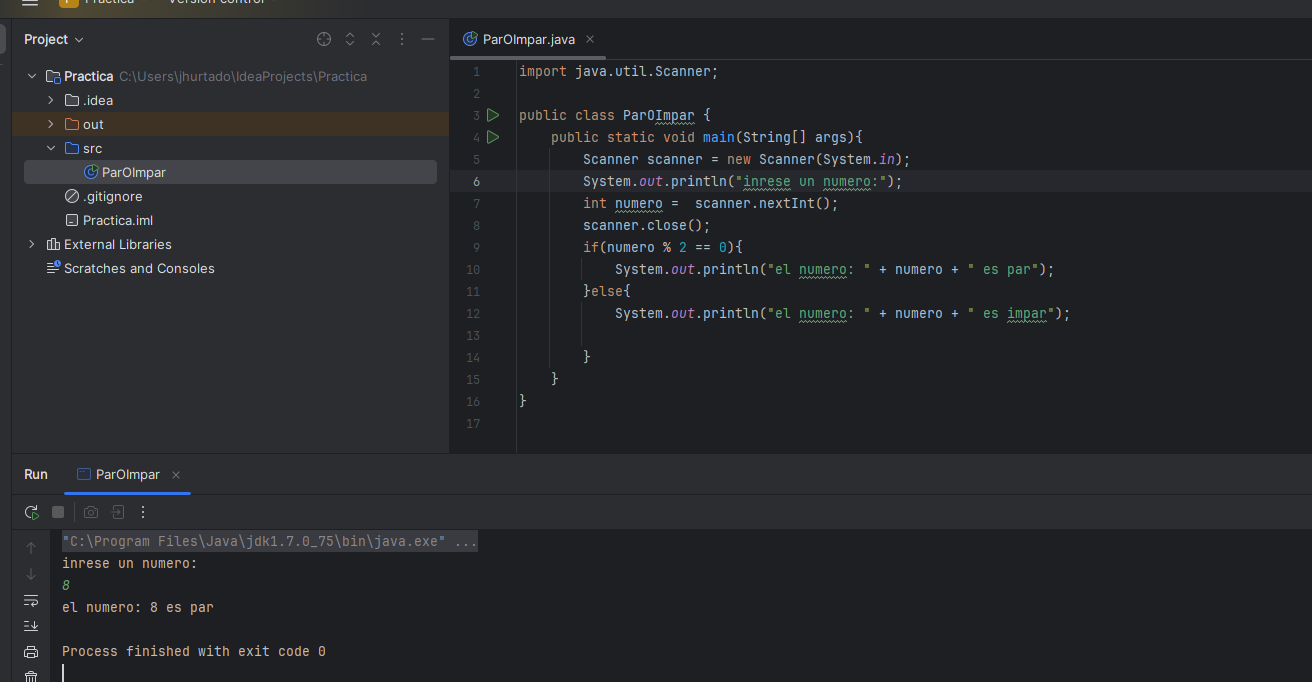Click the Select Opened File crosshair icon
Screen dimensions: 1312x682
point(324,39)
